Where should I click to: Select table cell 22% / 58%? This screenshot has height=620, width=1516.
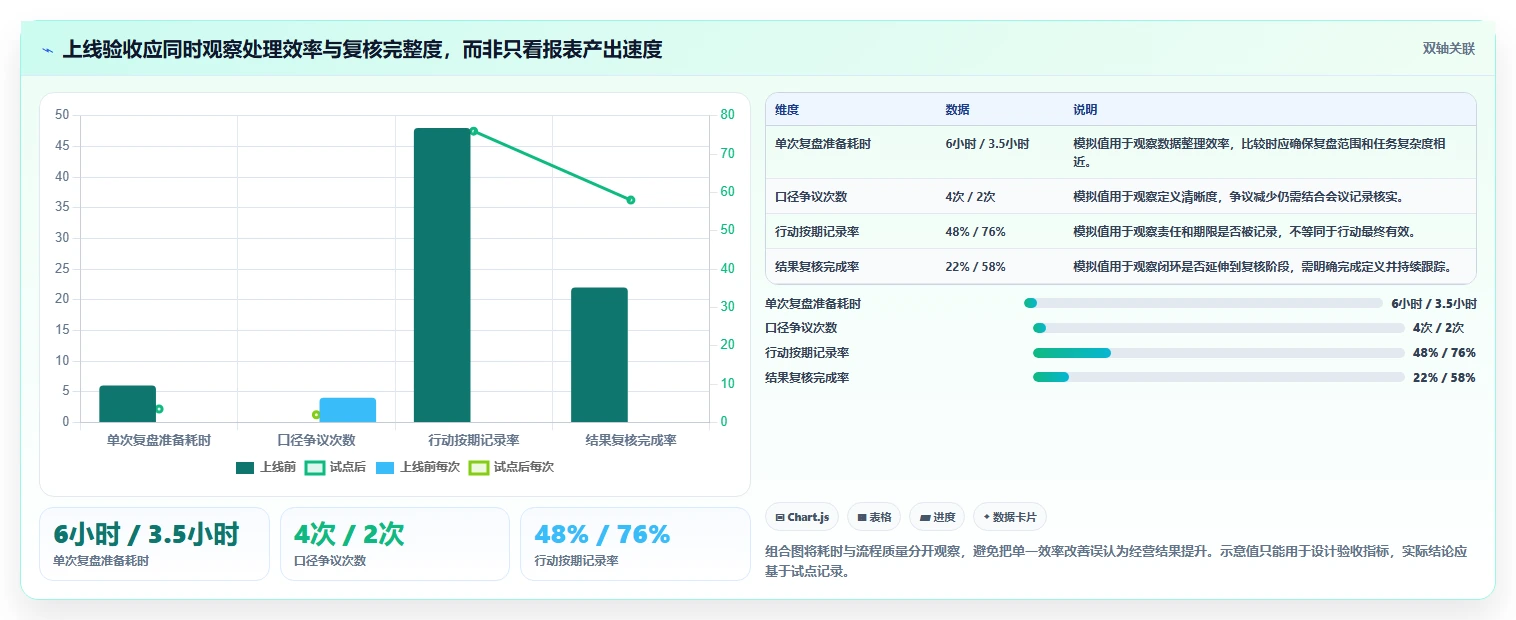coord(975,267)
